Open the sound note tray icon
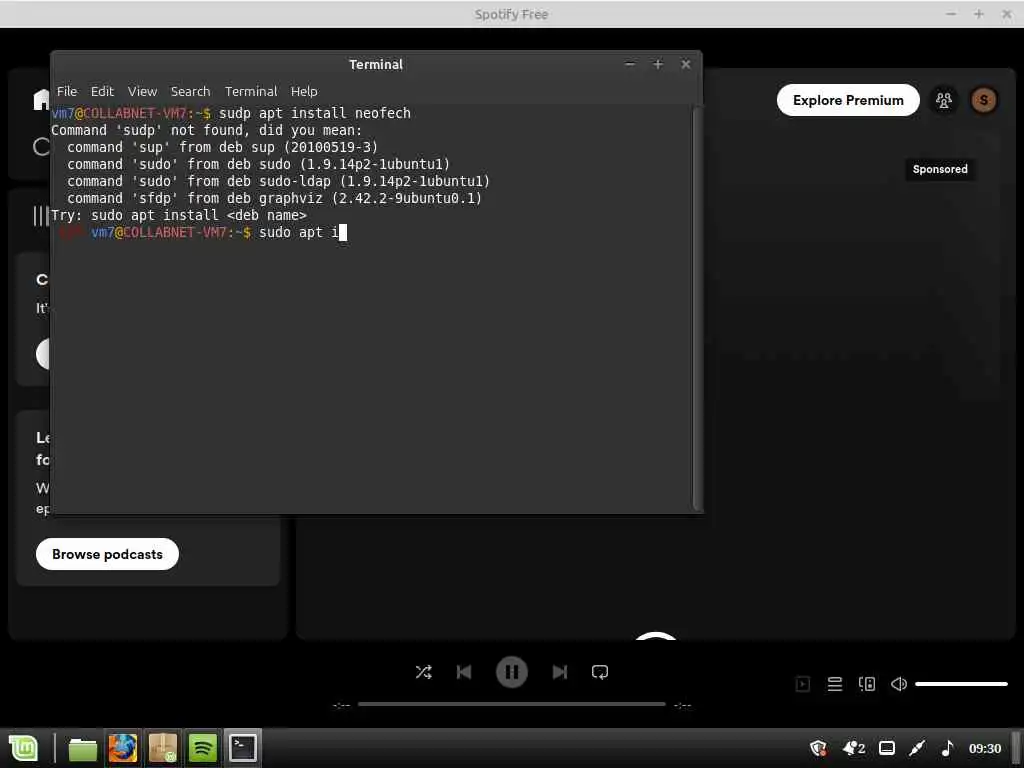Screen dimensions: 1024x768 pyautogui.click(x=948, y=748)
